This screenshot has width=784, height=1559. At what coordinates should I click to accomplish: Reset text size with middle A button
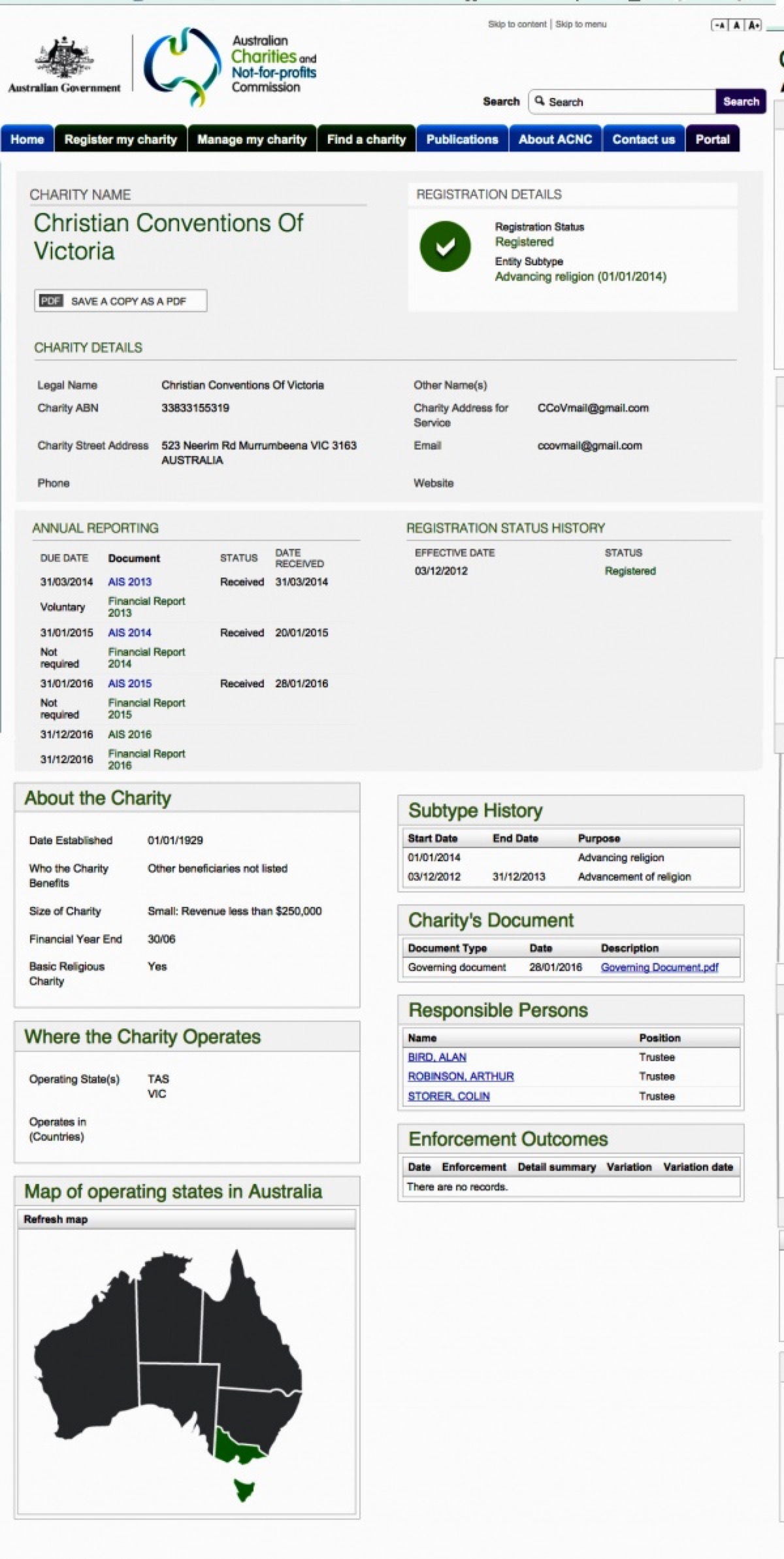736,25
